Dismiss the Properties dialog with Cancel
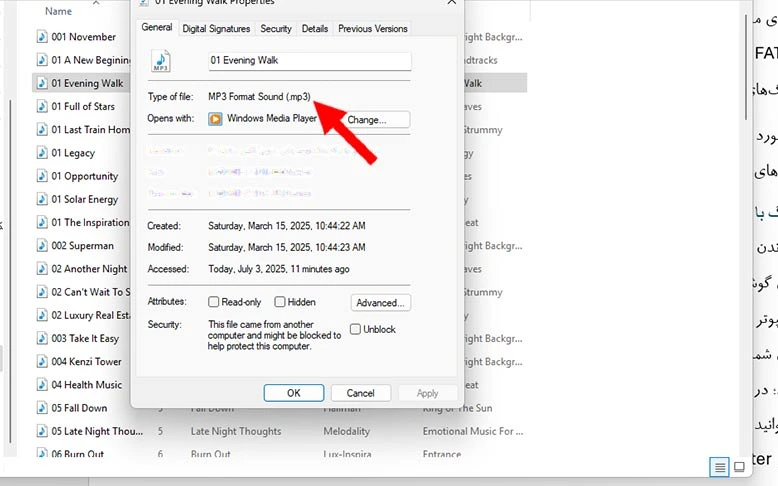 pyautogui.click(x=360, y=393)
